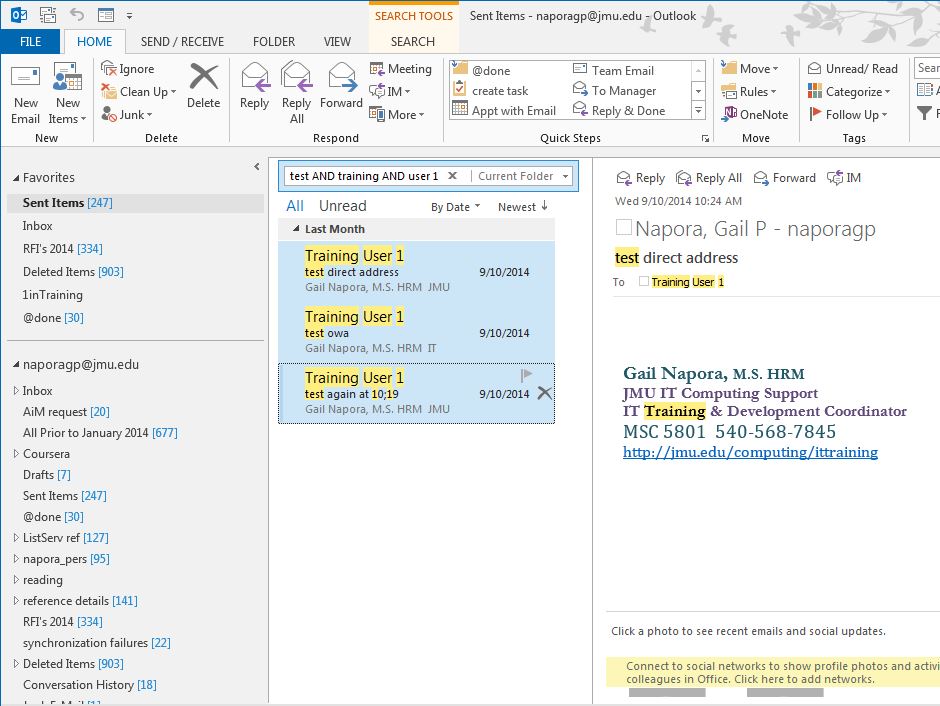940x706 pixels.
Task: Filter the list to Unread messages
Action: (342, 206)
